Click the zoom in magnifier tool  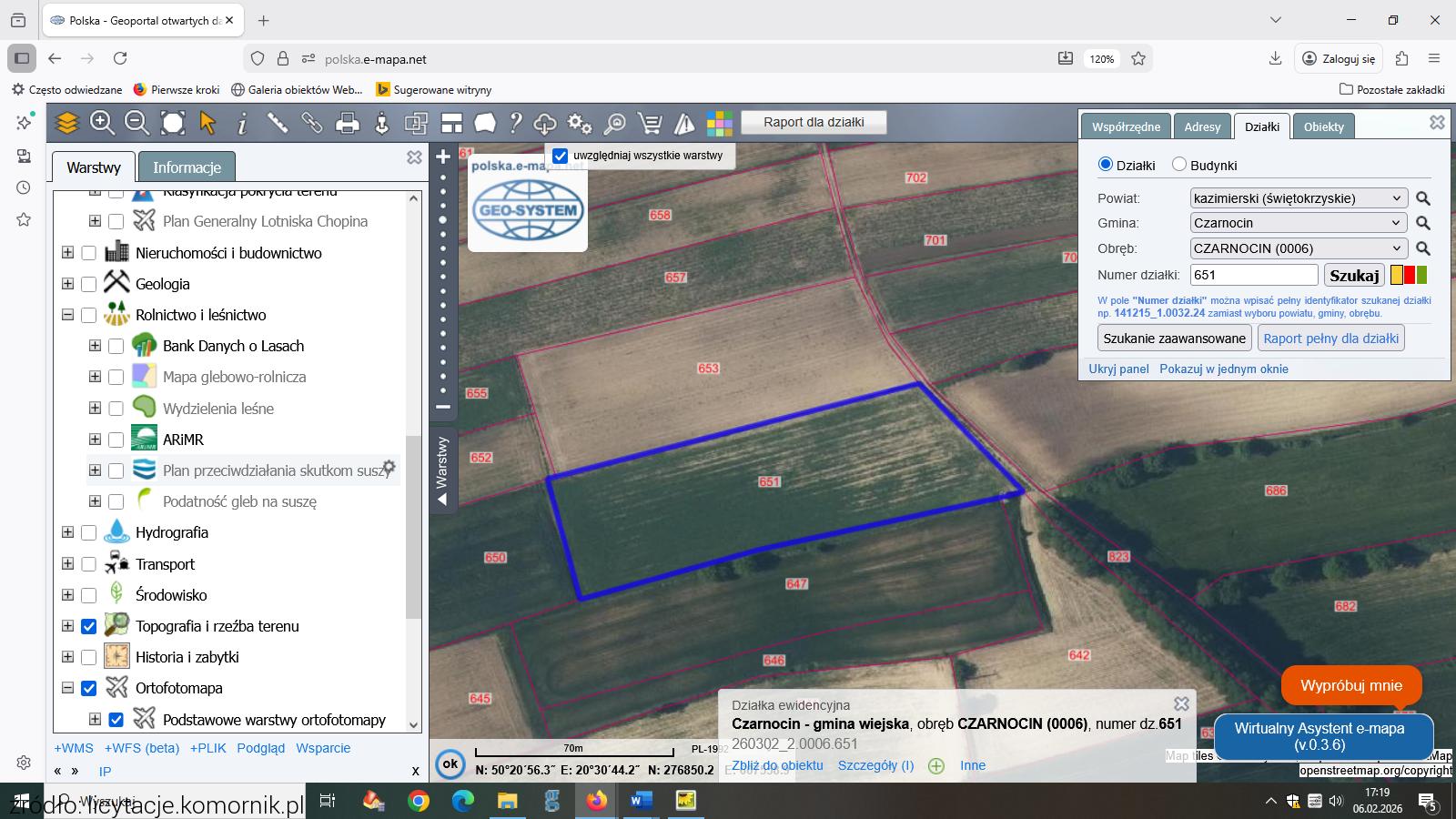[x=102, y=123]
